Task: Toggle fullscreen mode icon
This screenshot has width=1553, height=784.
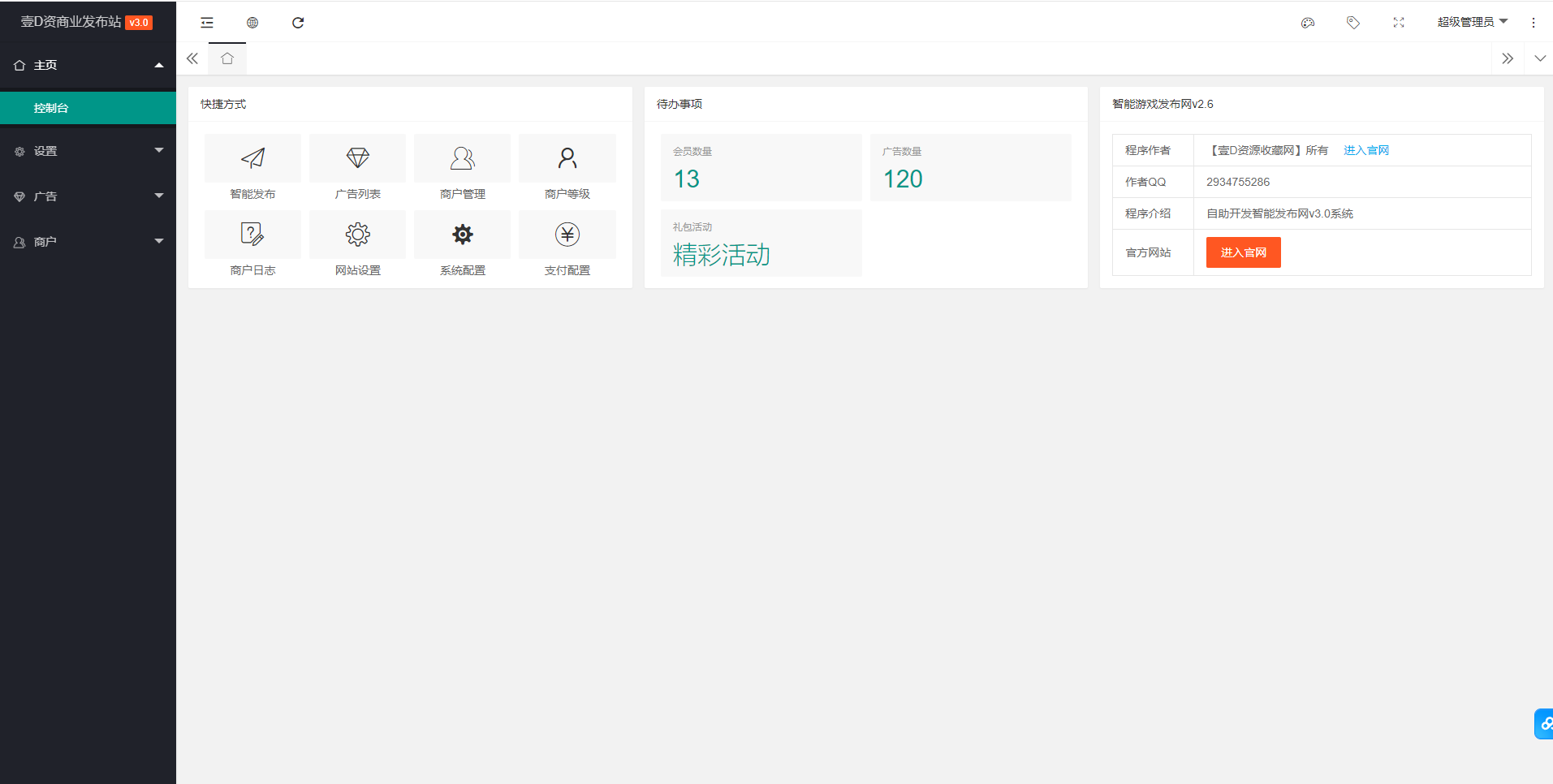Action: pos(1399,23)
